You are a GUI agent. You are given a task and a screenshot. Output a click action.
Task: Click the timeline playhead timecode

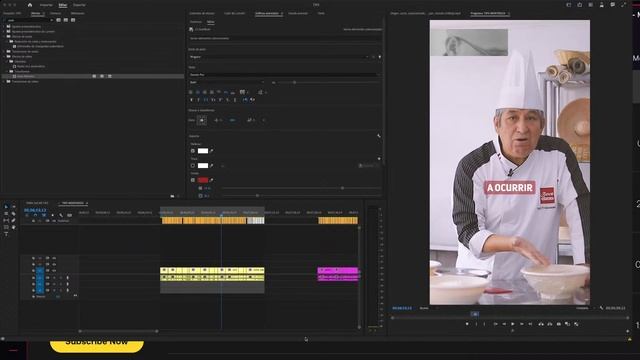35,210
